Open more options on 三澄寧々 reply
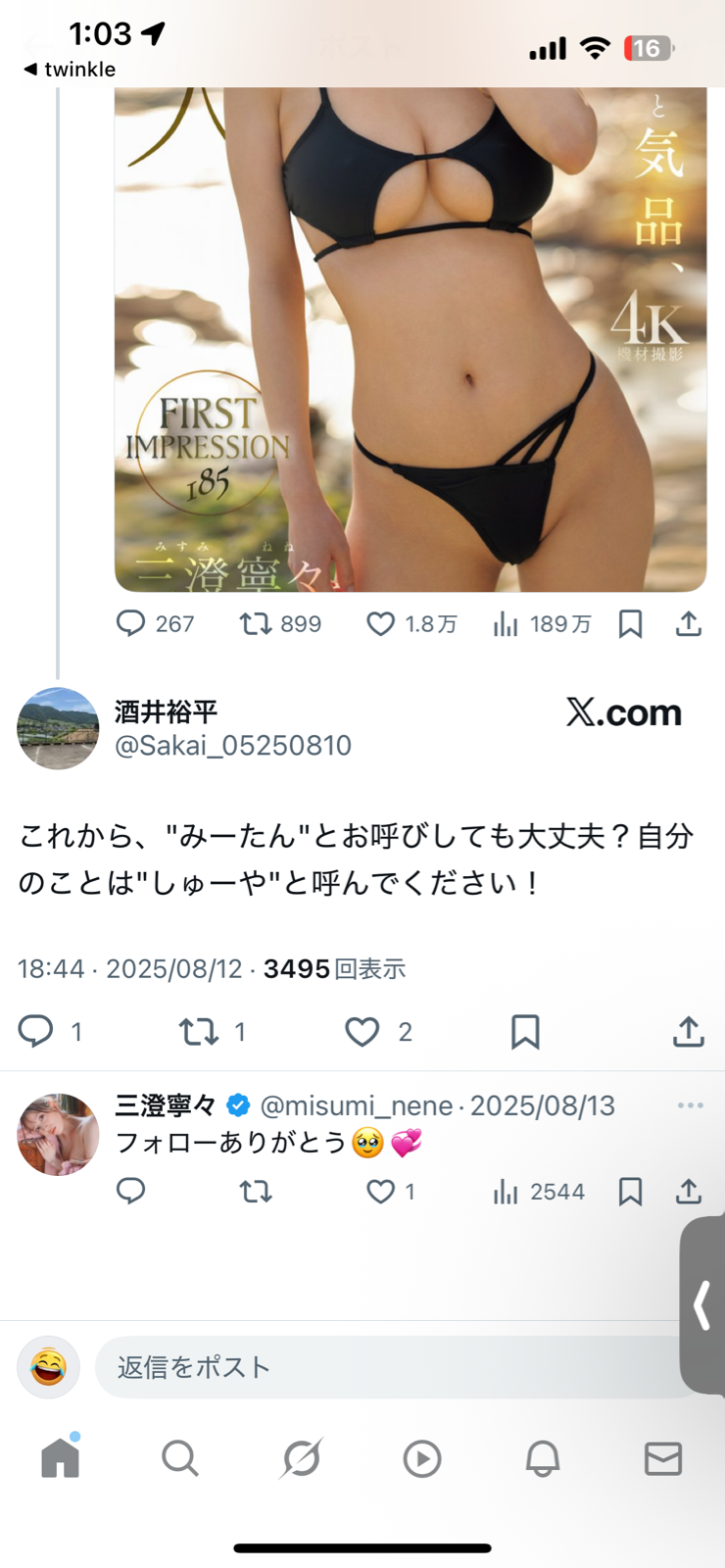The width and height of the screenshot is (725, 1568). click(690, 1105)
